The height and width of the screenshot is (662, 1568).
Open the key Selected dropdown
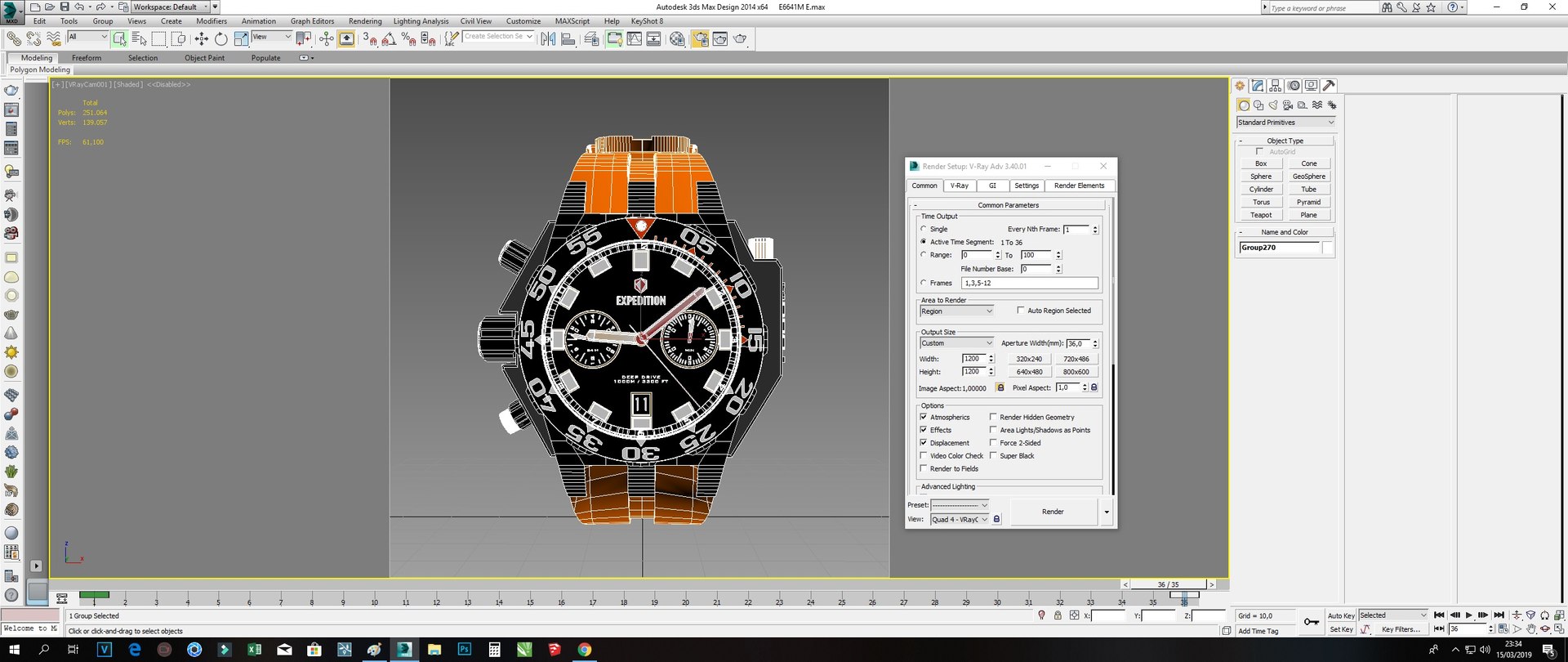click(x=1393, y=615)
